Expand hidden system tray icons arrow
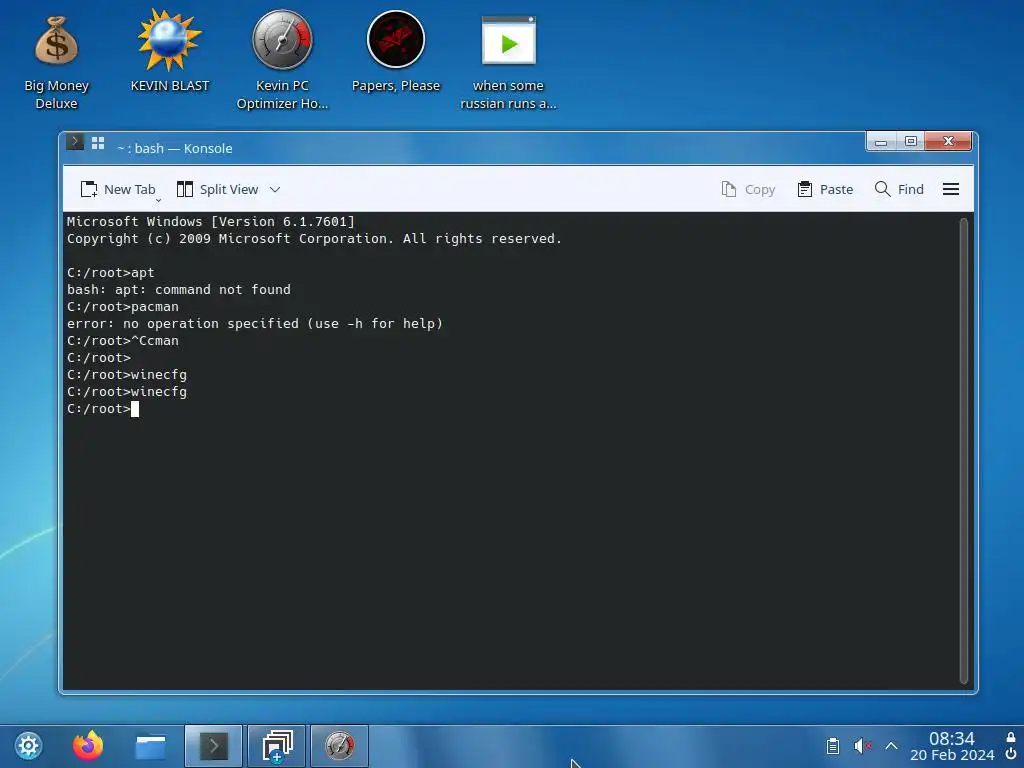 (891, 746)
